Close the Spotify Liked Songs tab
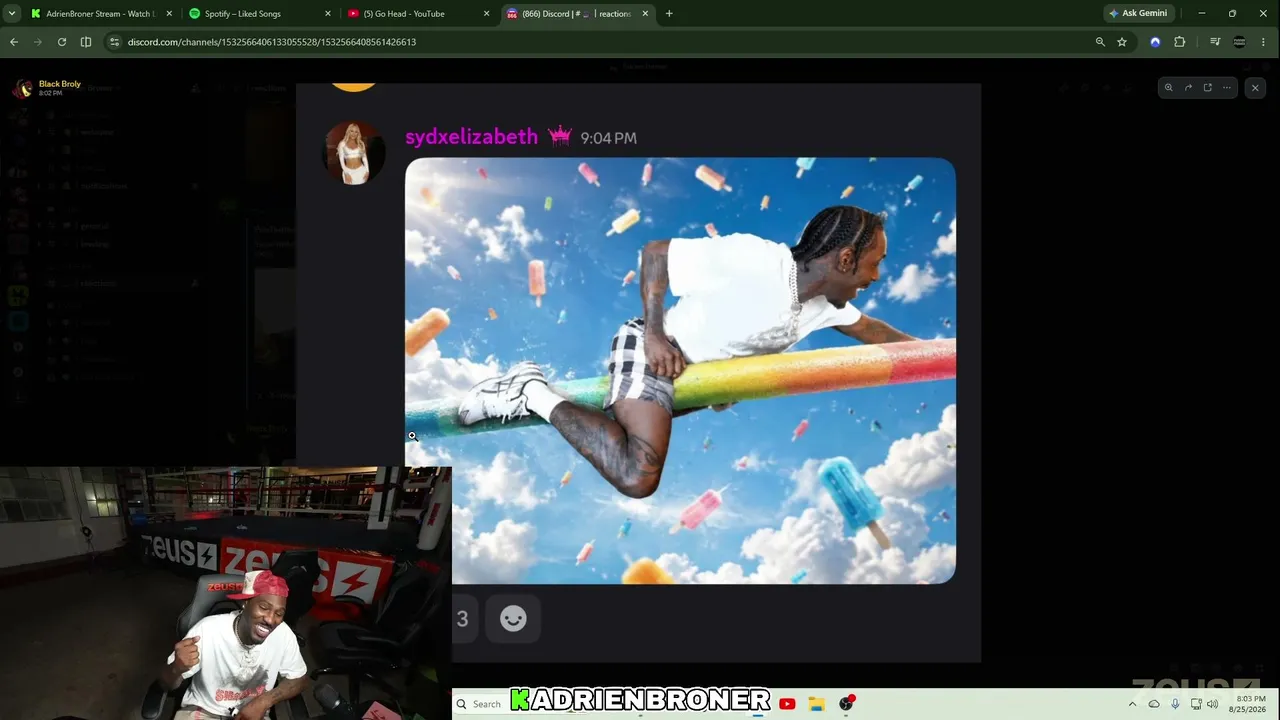Viewport: 1280px width, 720px height. (327, 14)
